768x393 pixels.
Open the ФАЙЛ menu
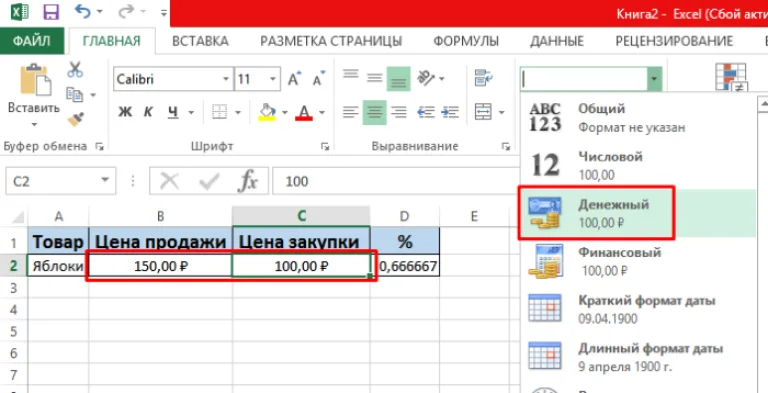[x=32, y=41]
